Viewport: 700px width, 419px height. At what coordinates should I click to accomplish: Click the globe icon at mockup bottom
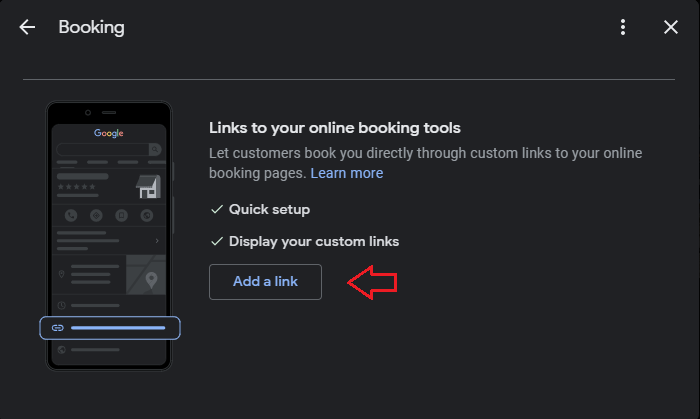pyautogui.click(x=62, y=349)
